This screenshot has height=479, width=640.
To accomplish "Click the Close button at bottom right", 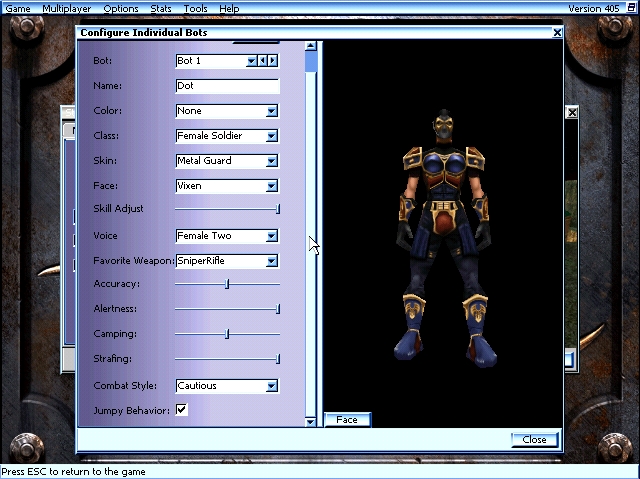I will tap(534, 440).
